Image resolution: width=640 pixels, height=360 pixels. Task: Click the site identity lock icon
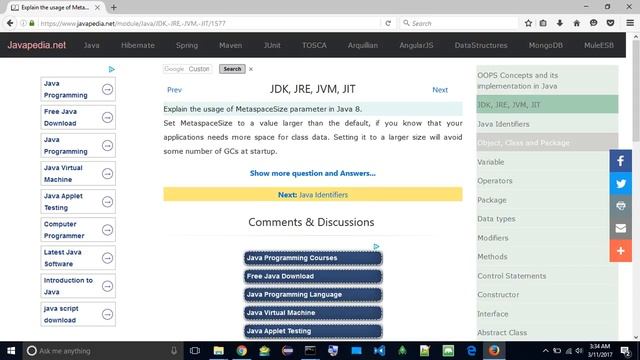(32, 23)
